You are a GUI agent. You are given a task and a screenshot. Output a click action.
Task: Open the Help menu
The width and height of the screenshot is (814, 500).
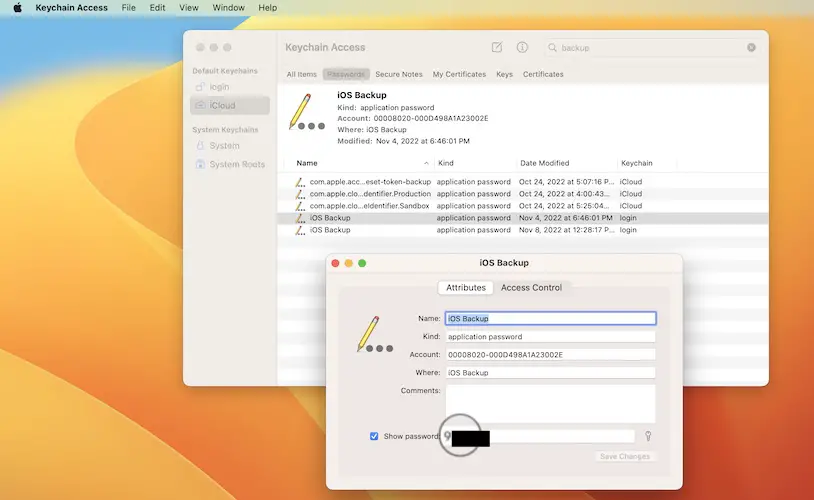(267, 8)
